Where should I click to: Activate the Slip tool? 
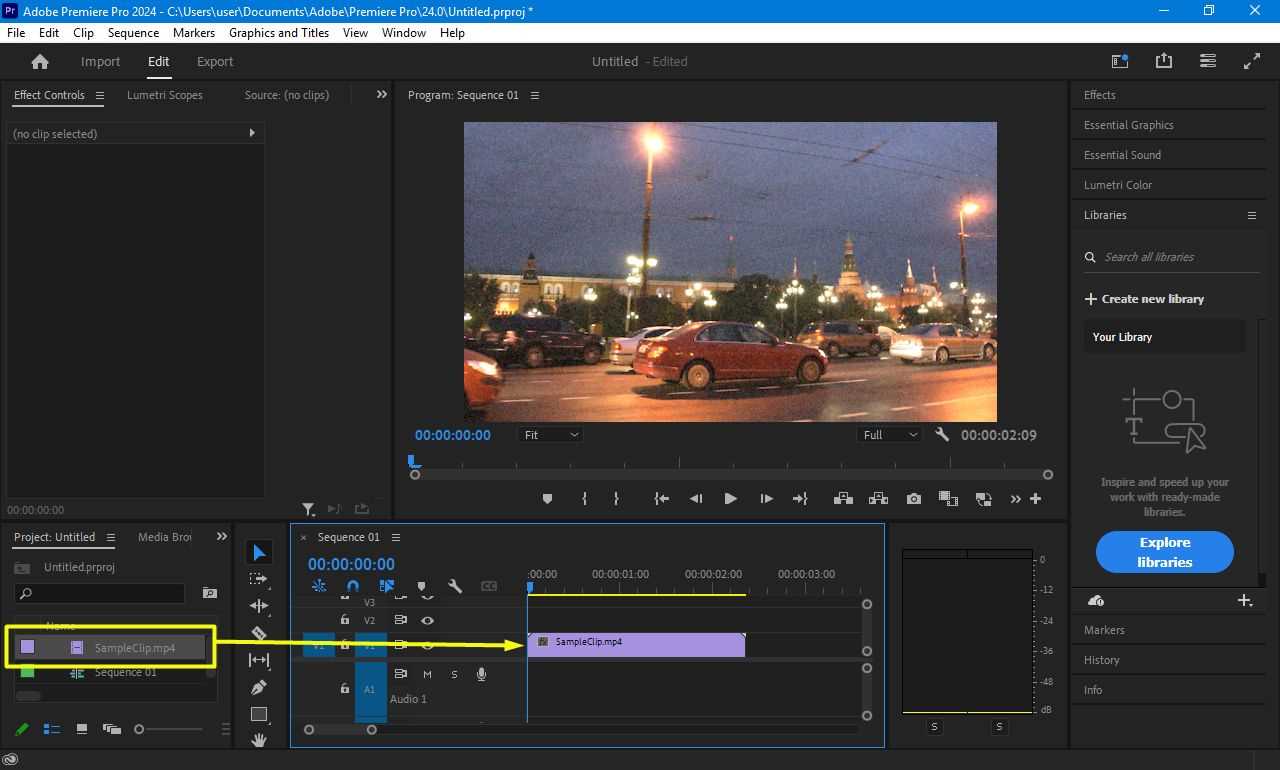coord(259,660)
